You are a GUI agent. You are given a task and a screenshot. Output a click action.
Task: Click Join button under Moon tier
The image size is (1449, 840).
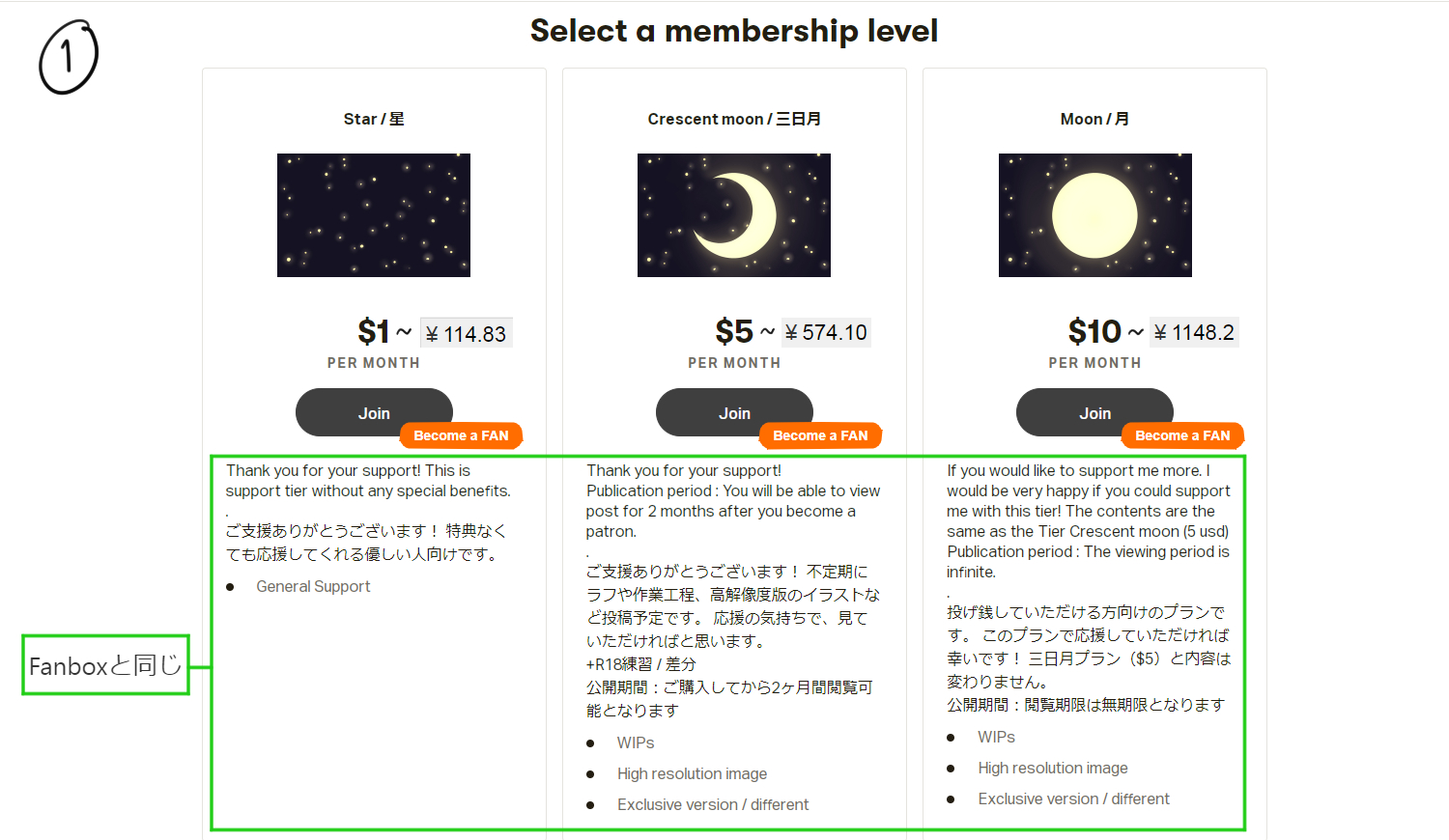[1094, 412]
